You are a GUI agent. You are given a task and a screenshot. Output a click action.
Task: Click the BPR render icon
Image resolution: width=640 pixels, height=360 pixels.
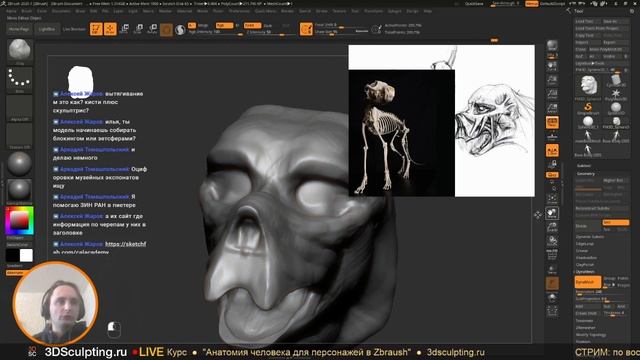click(552, 45)
